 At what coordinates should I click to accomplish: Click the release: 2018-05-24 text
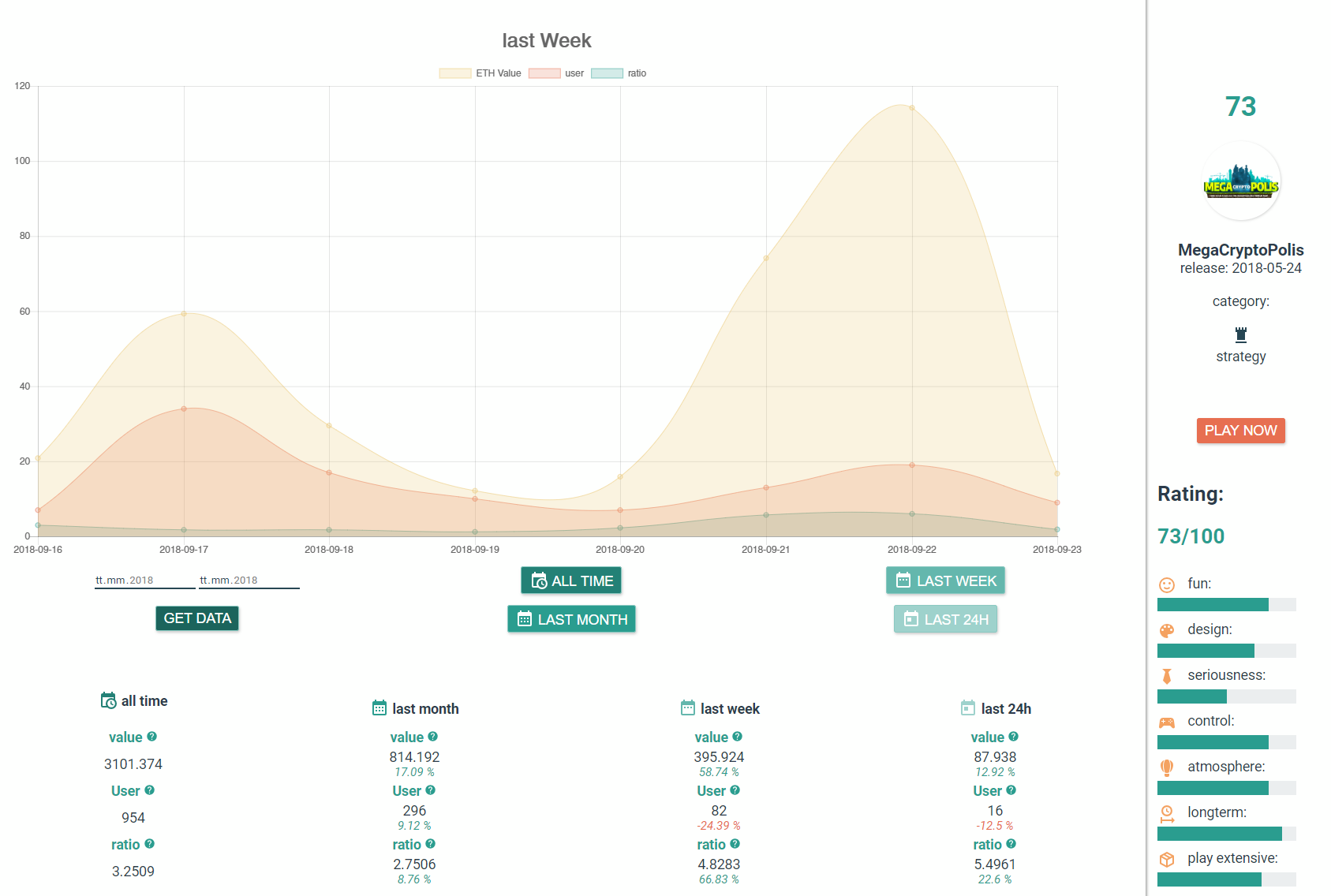point(1240,268)
